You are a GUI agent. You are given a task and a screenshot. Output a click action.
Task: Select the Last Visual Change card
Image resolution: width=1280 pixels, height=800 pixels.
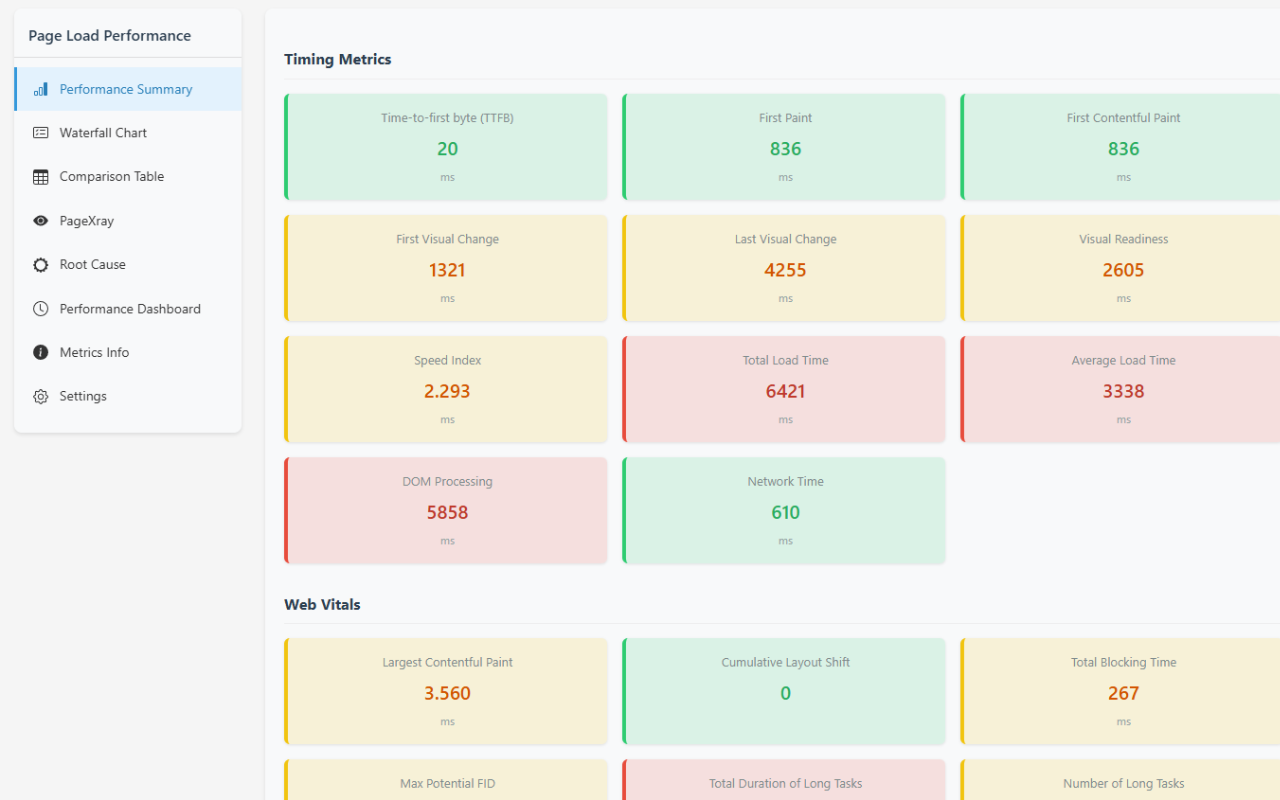(784, 268)
